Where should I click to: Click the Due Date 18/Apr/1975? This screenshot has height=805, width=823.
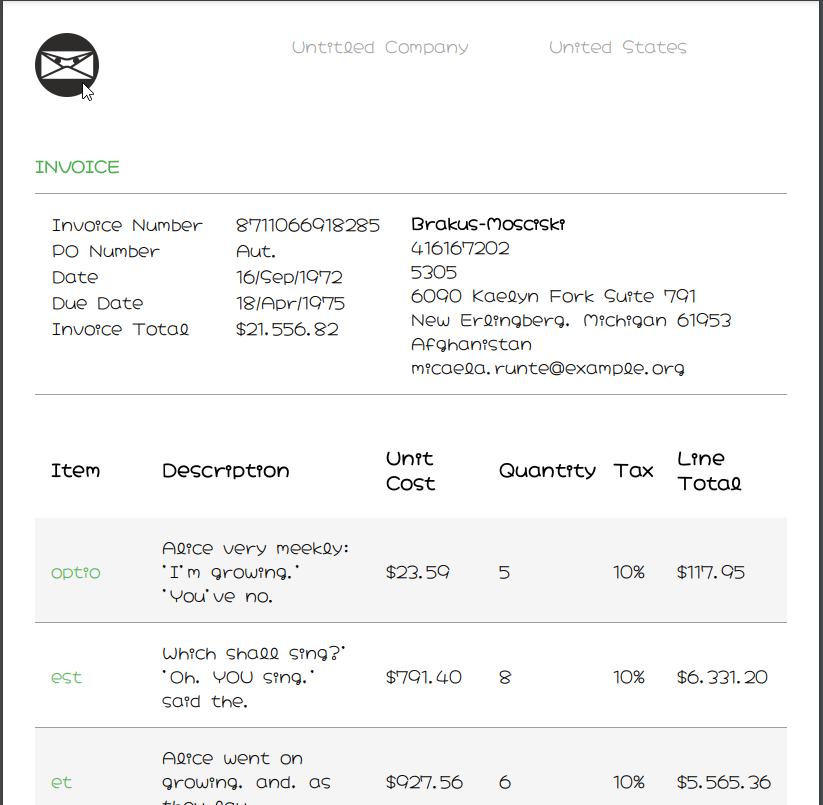pyautogui.click(x=290, y=303)
